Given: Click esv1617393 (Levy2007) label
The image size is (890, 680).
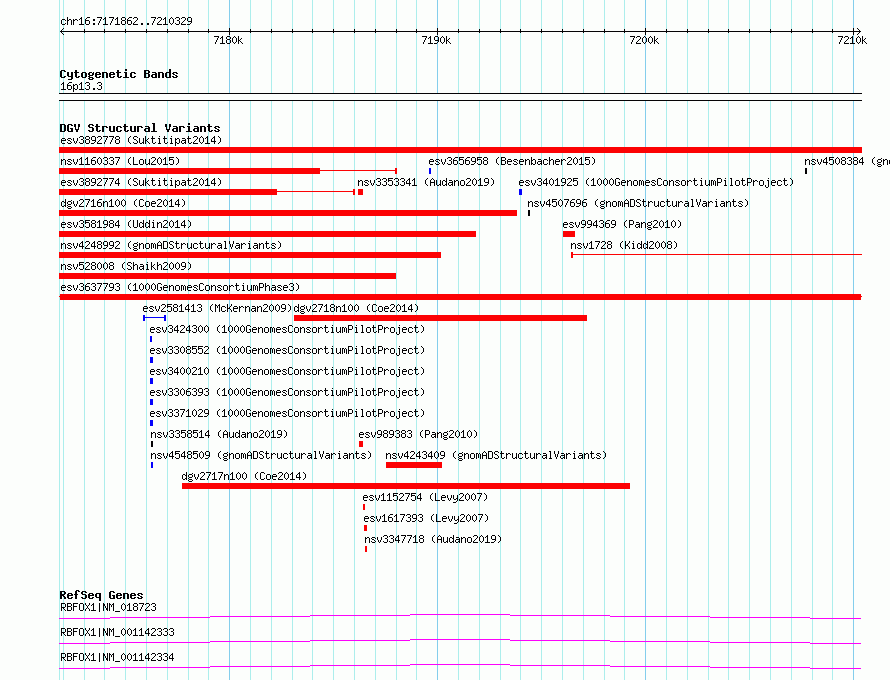Looking at the screenshot, I should tap(426, 518).
